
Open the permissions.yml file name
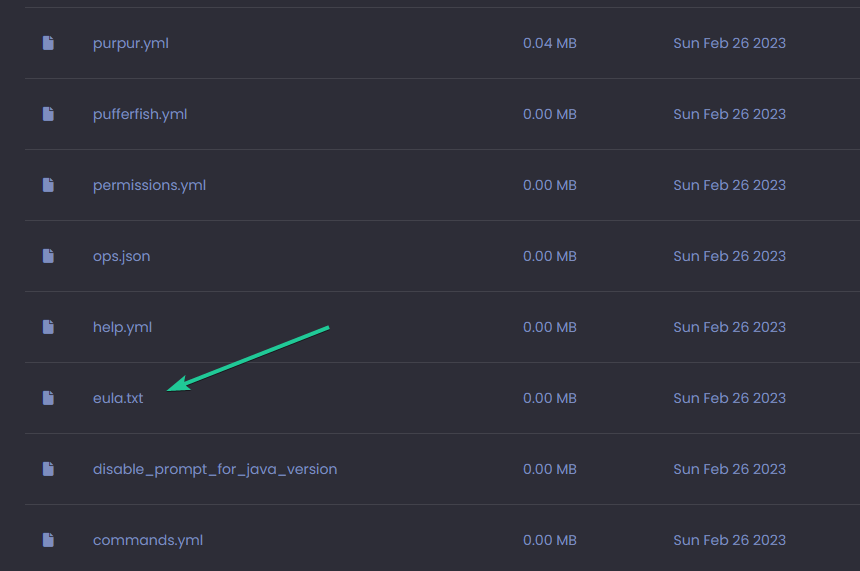(149, 185)
